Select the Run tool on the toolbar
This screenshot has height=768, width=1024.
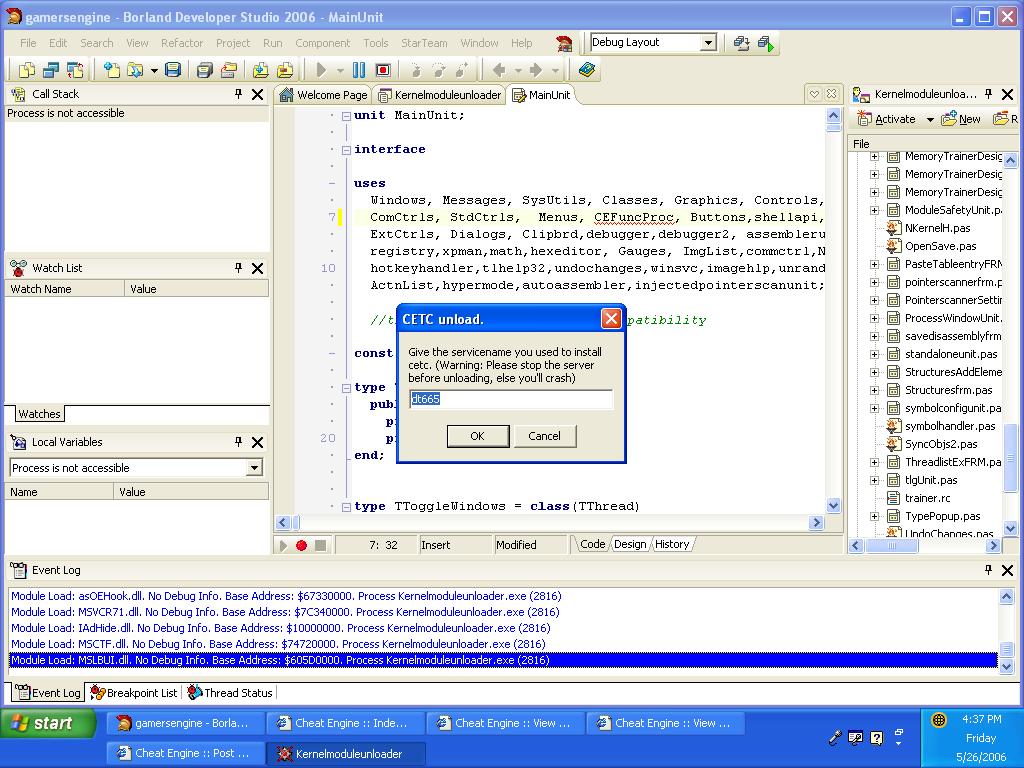[321, 70]
